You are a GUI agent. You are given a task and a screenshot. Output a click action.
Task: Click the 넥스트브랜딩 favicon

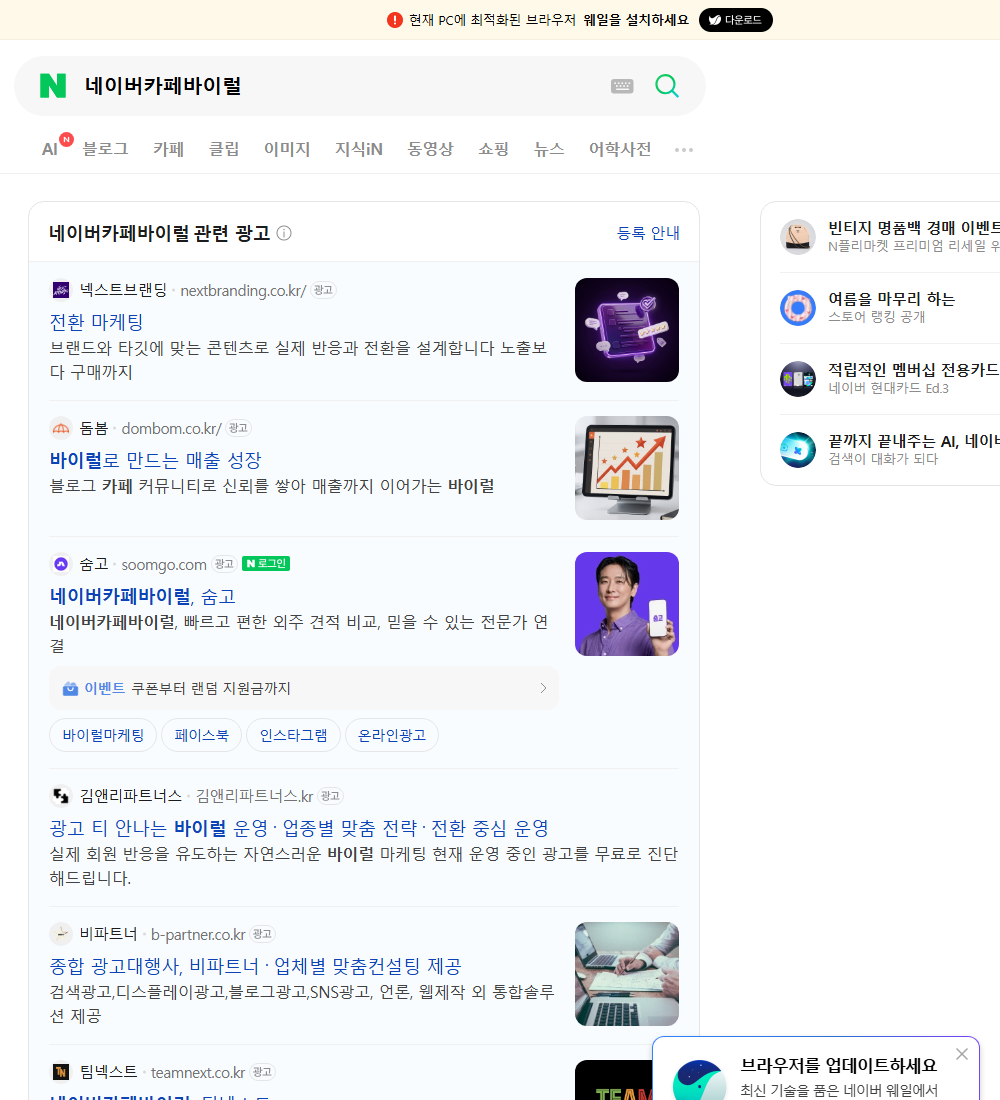[61, 290]
